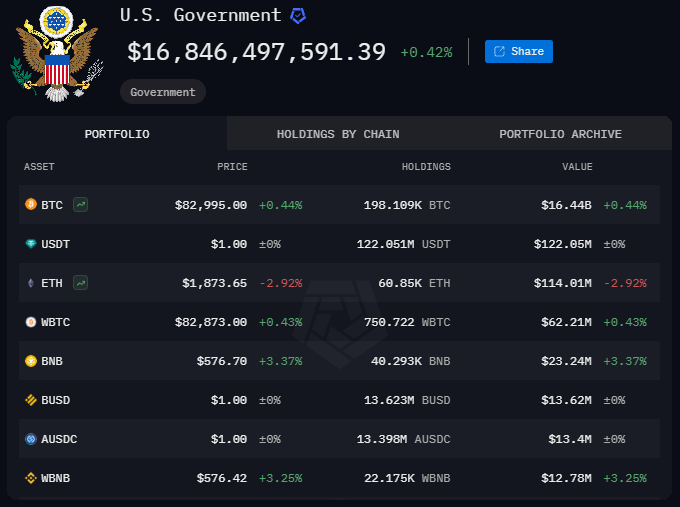This screenshot has width=680, height=507.
Task: Open the HOLDINGS BY CHAIN tab
Action: (338, 134)
